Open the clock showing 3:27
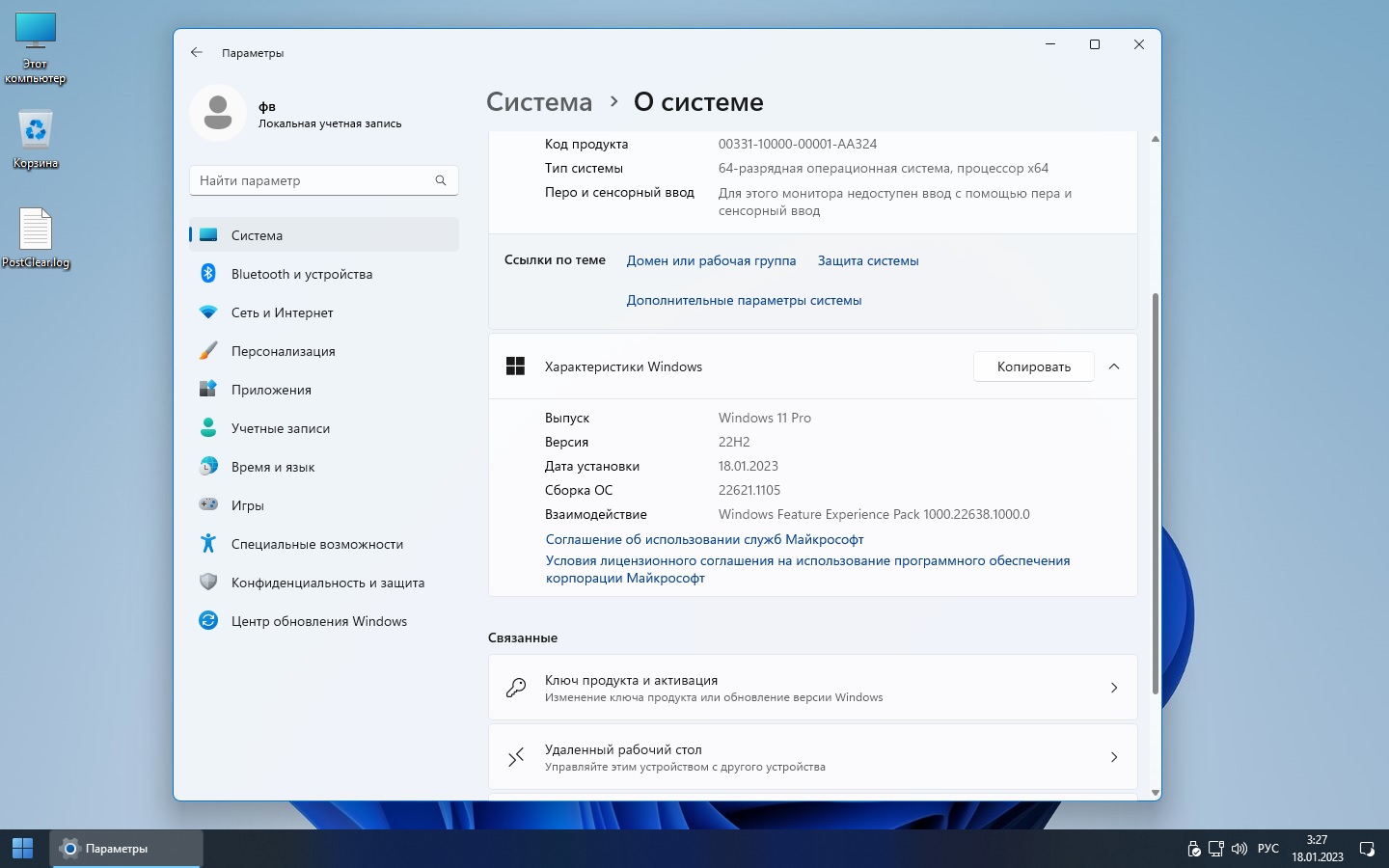 [x=1318, y=849]
